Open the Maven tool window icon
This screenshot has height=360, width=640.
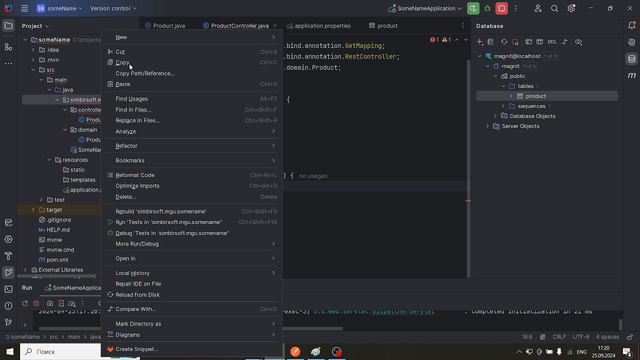click(631, 75)
